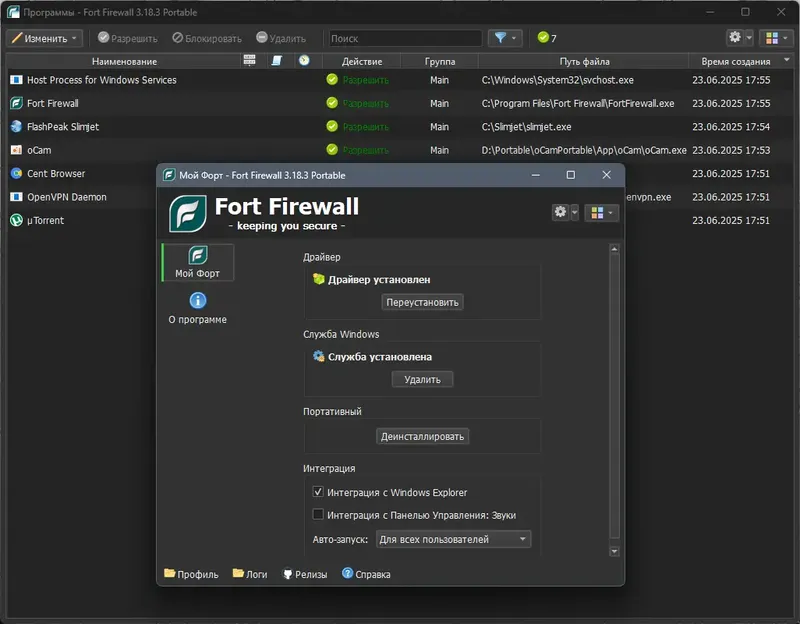Viewport: 800px width, 624px height.
Task: Click the Деинсталлировать button
Action: (x=422, y=437)
